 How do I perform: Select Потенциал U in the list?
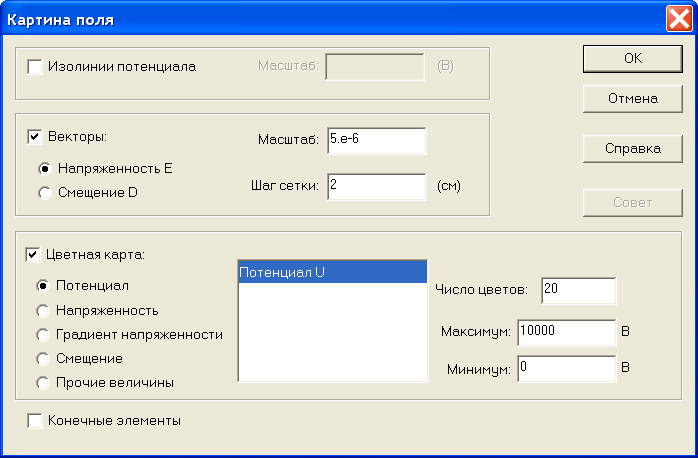[x=333, y=272]
